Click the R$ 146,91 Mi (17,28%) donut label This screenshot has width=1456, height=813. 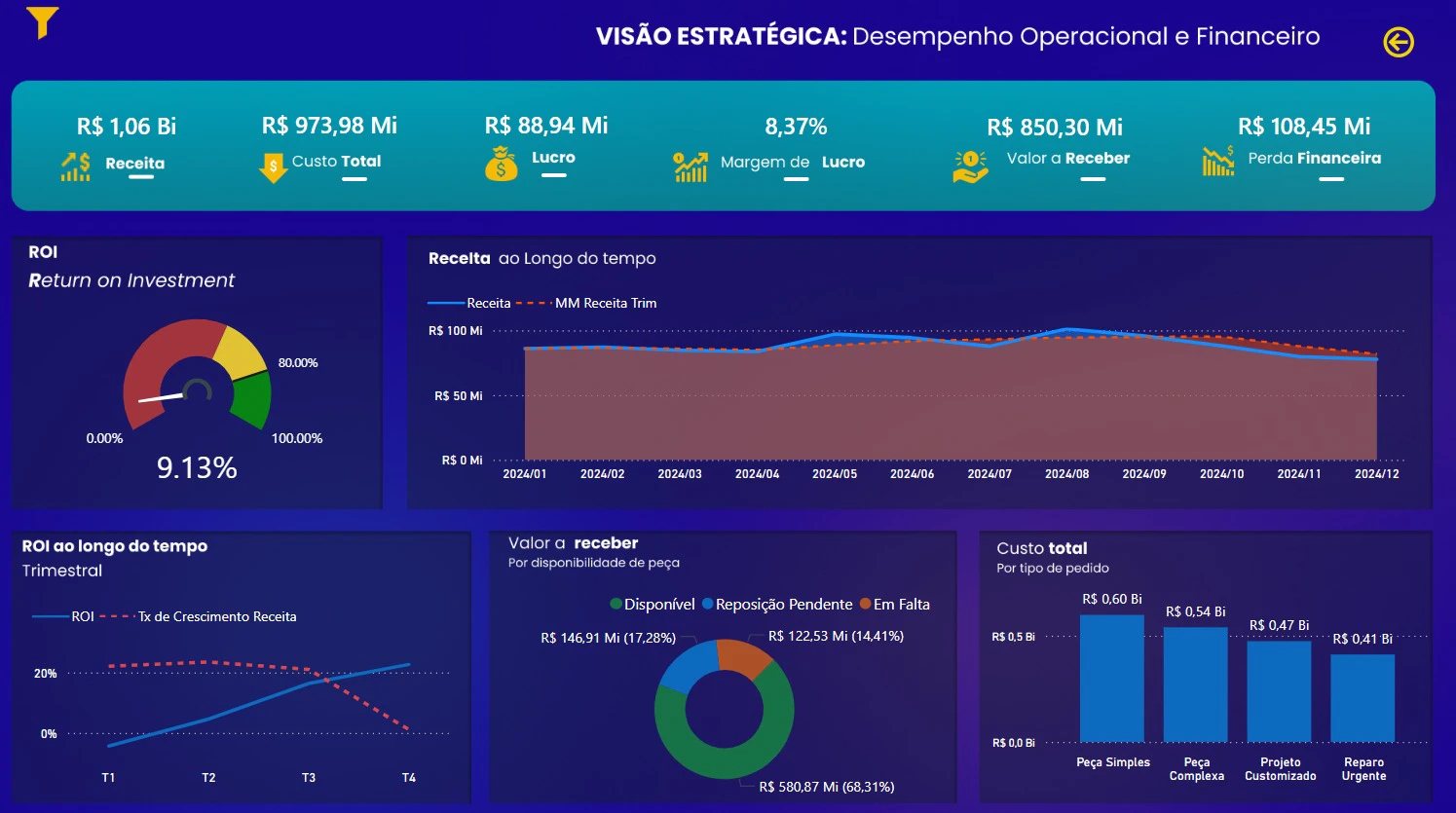pos(608,638)
